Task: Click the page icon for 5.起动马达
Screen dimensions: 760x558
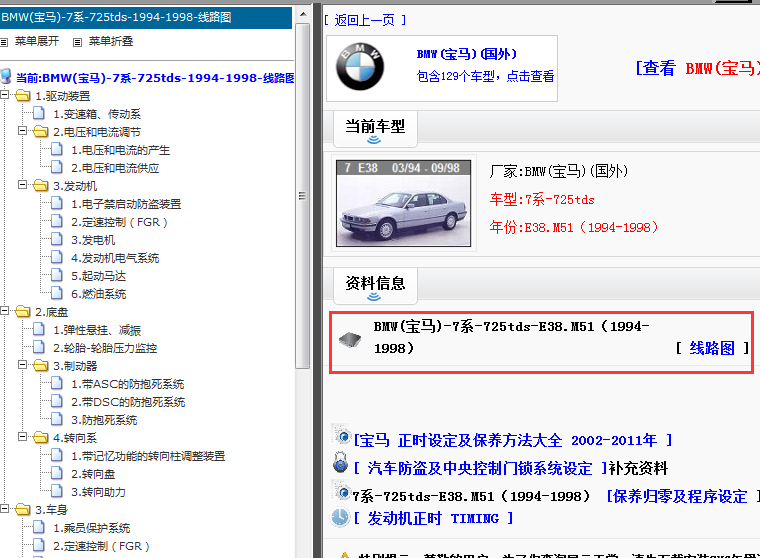Action: coord(57,275)
